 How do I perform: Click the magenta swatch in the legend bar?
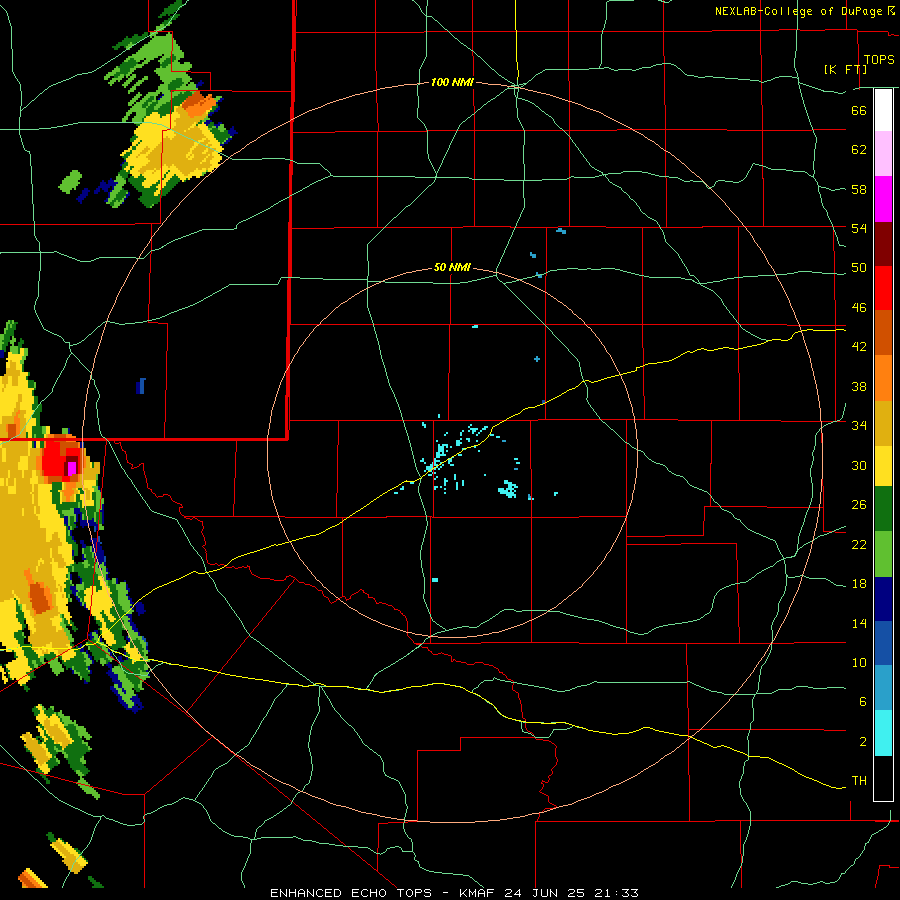point(883,199)
